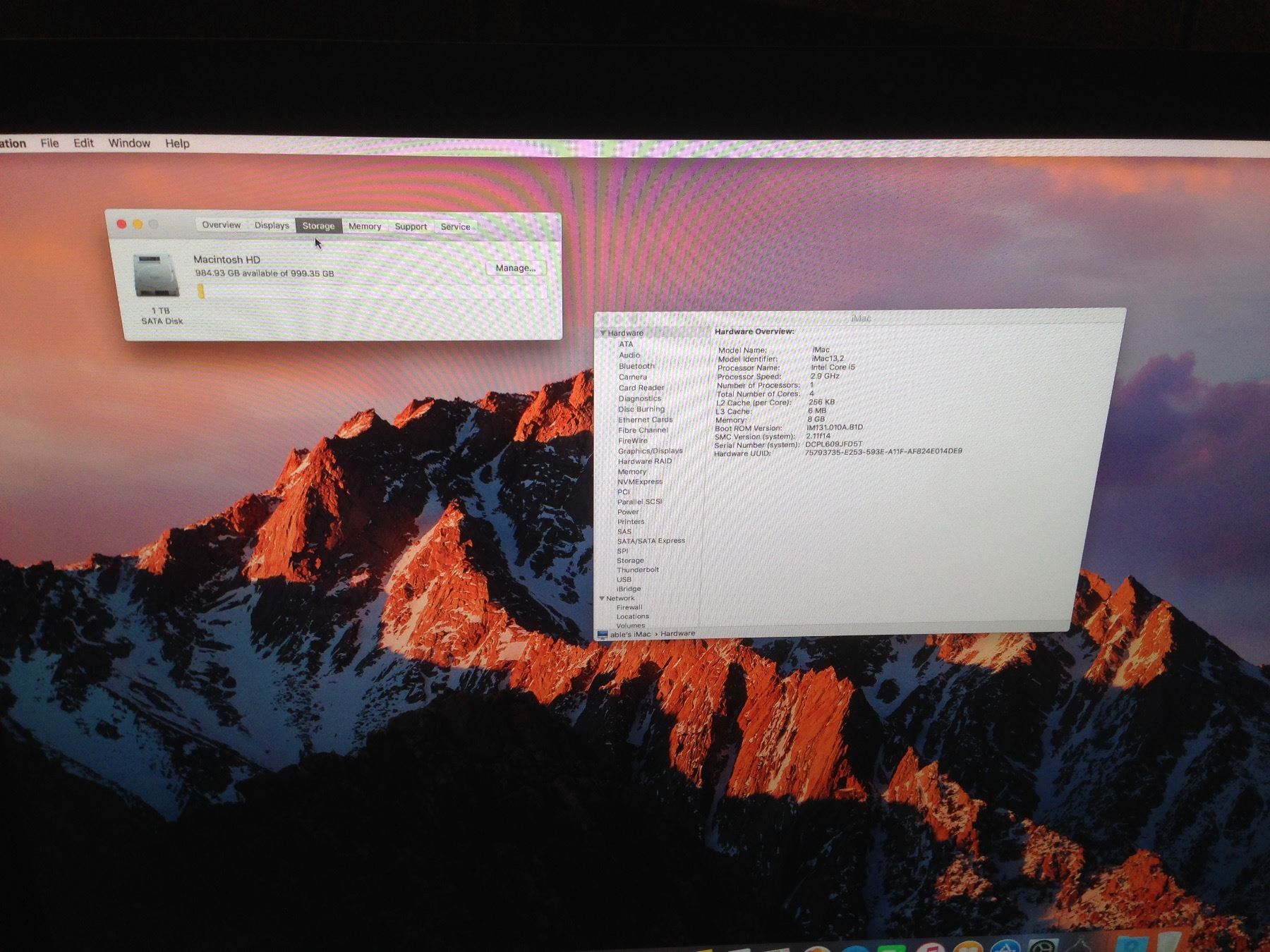Viewport: 1270px width, 952px height.
Task: Open the Window menu
Action: (x=129, y=143)
